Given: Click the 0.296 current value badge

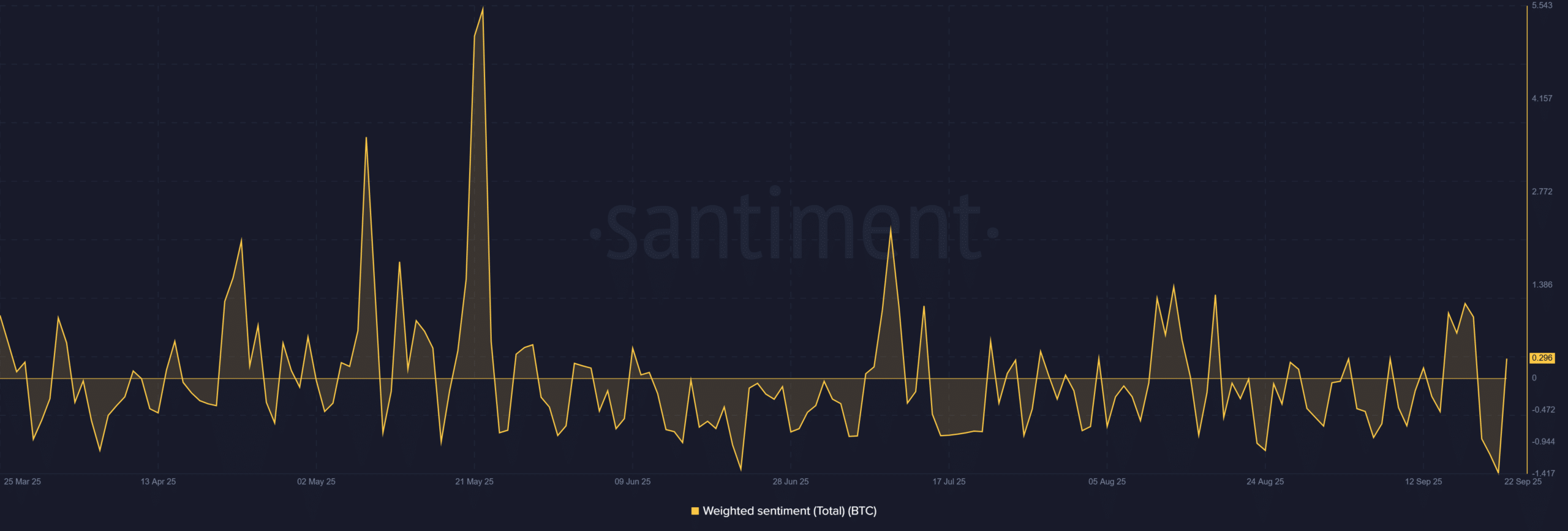Looking at the screenshot, I should pos(1542,358).
